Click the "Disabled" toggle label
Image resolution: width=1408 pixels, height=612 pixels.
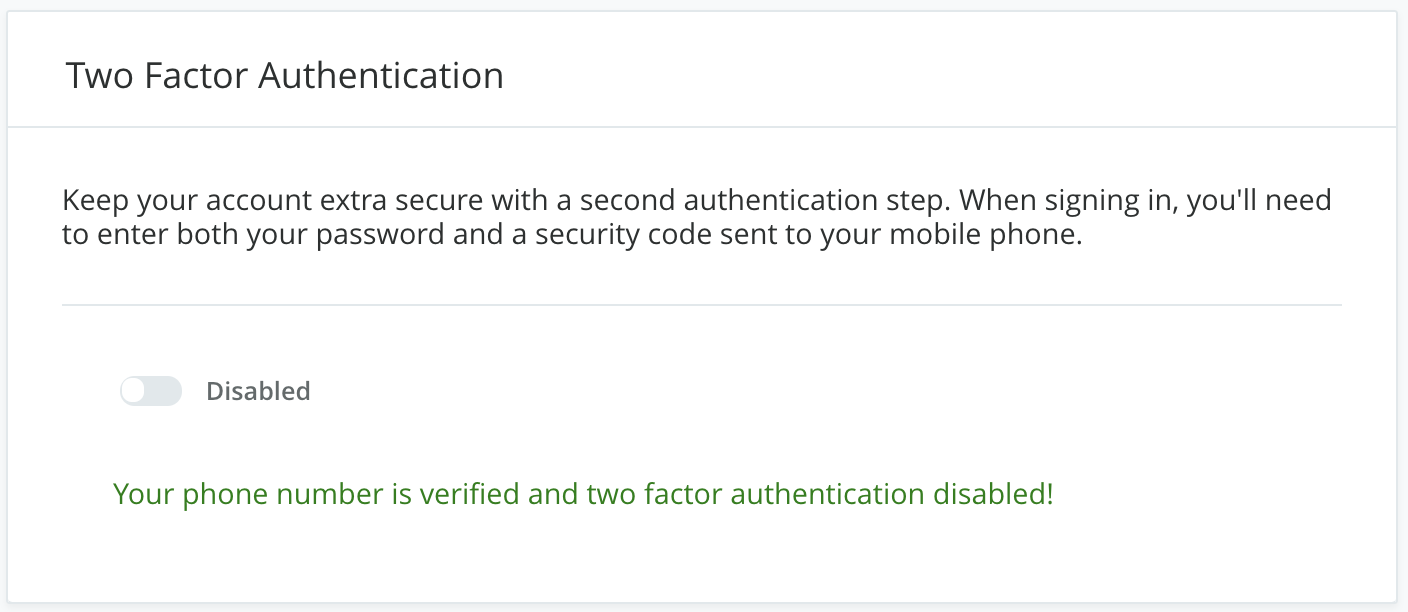tap(258, 391)
